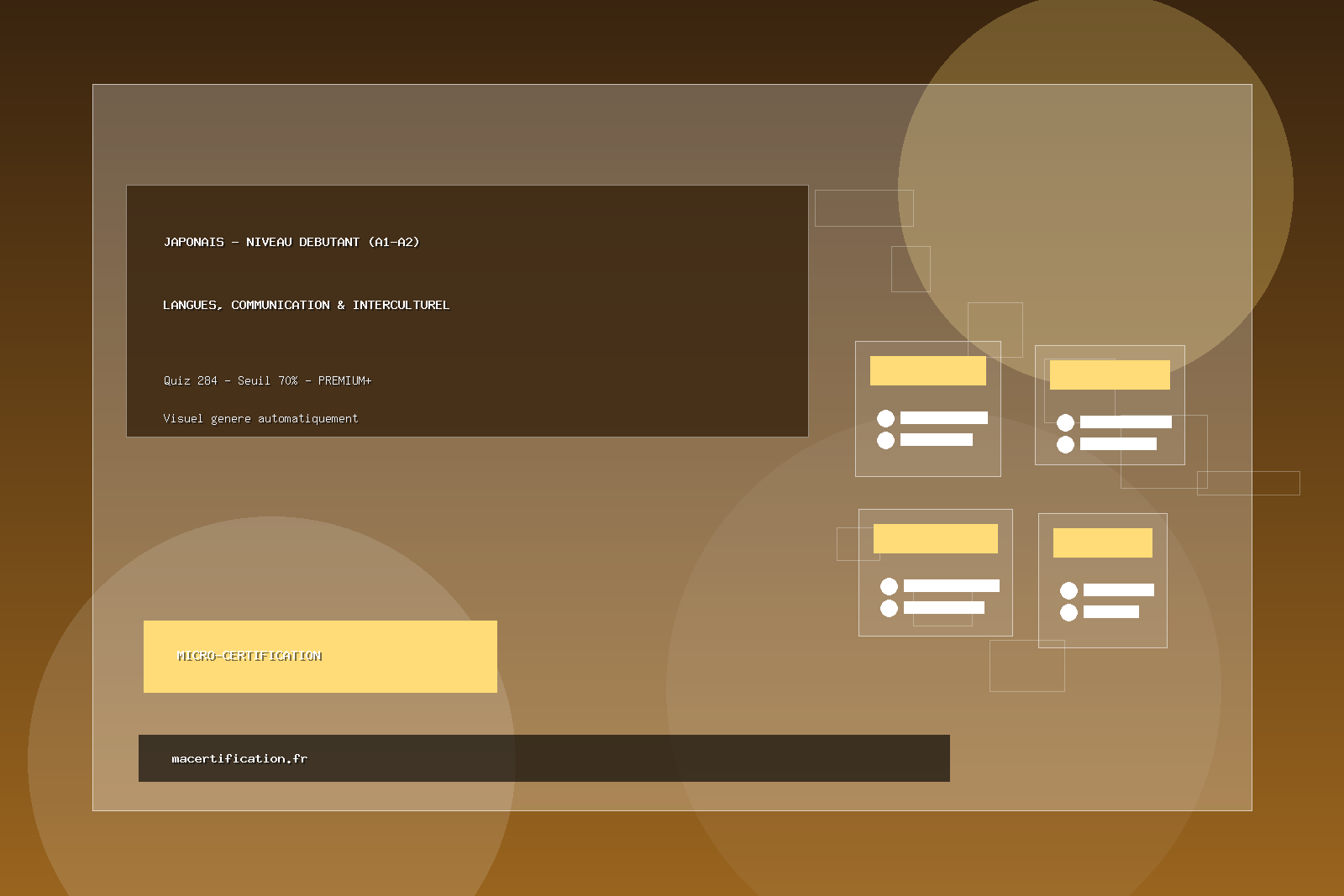The width and height of the screenshot is (1344, 896).
Task: Choose the first radio option in the top-right quiz card
Action: [1065, 422]
